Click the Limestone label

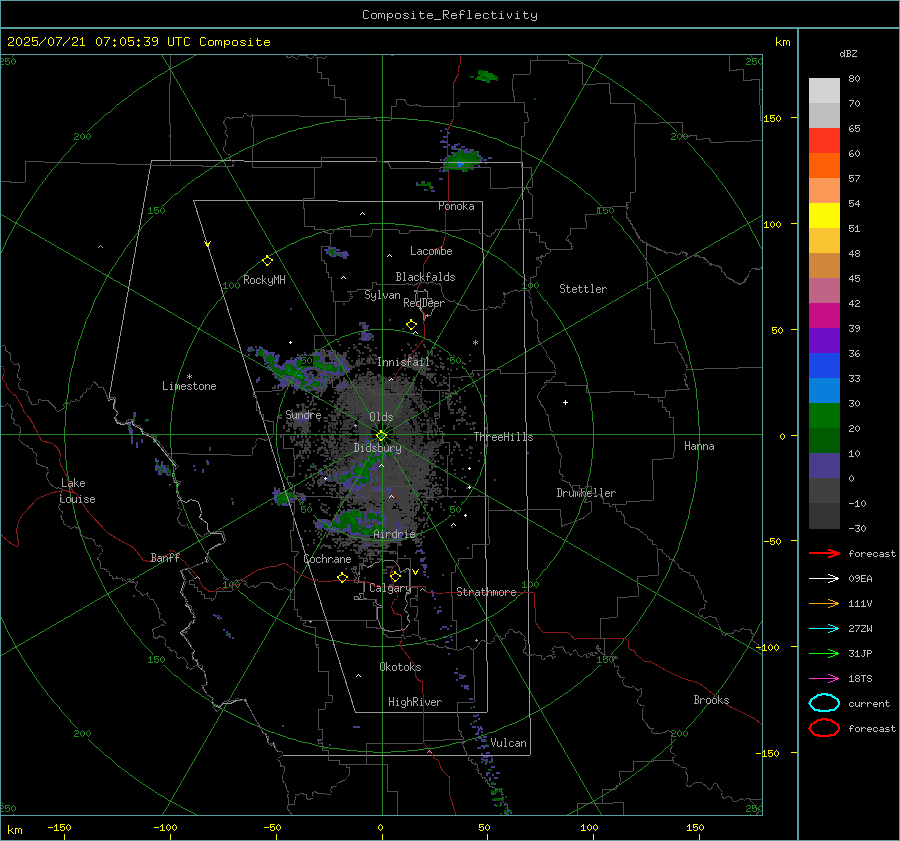(x=189, y=386)
